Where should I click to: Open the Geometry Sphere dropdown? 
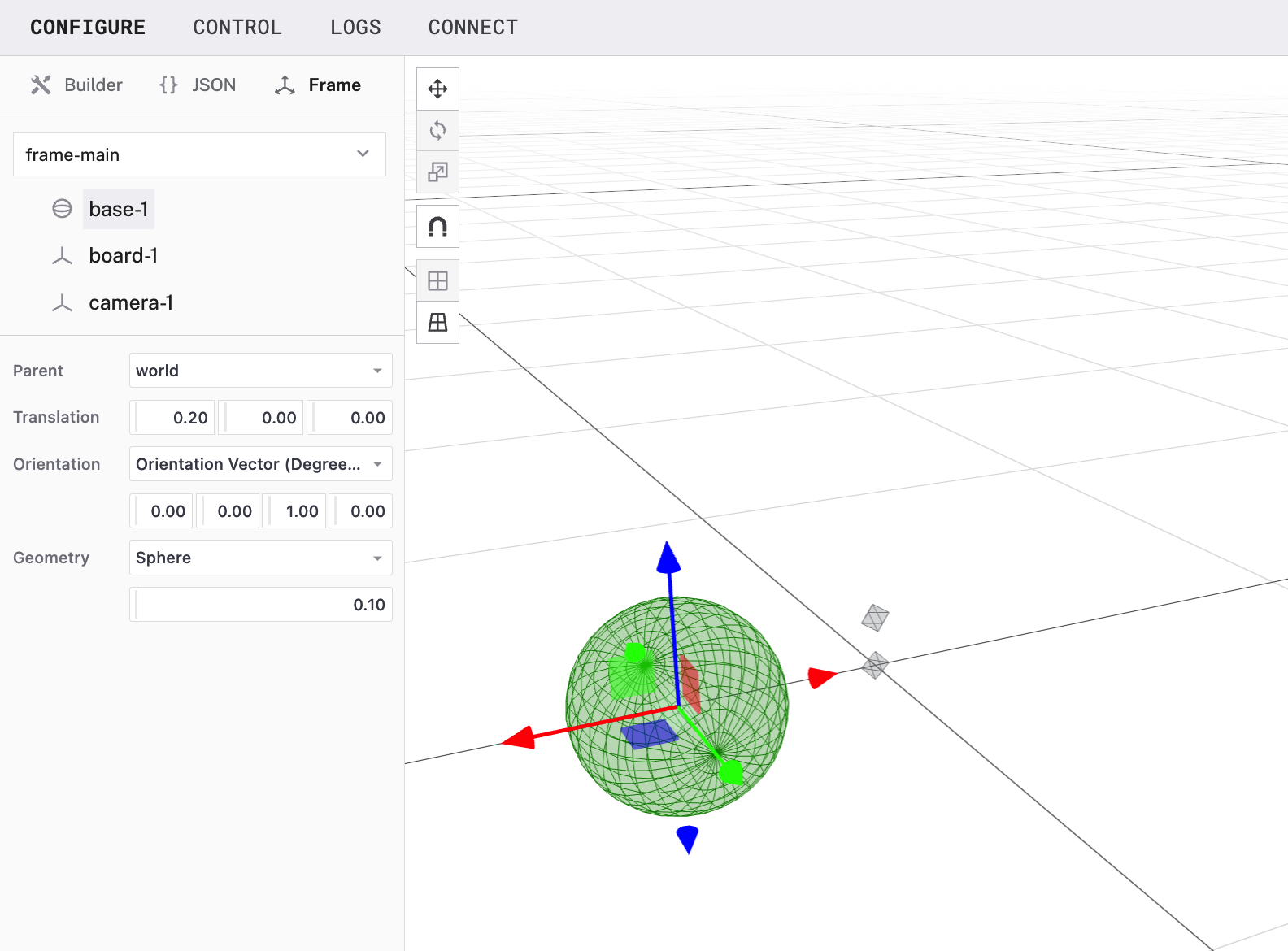coord(260,558)
